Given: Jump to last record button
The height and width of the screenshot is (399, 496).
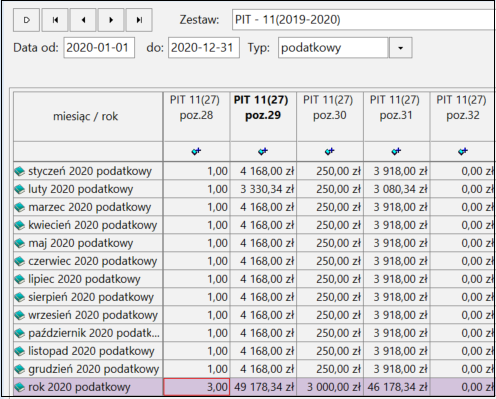Looking at the screenshot, I should coord(139,20).
